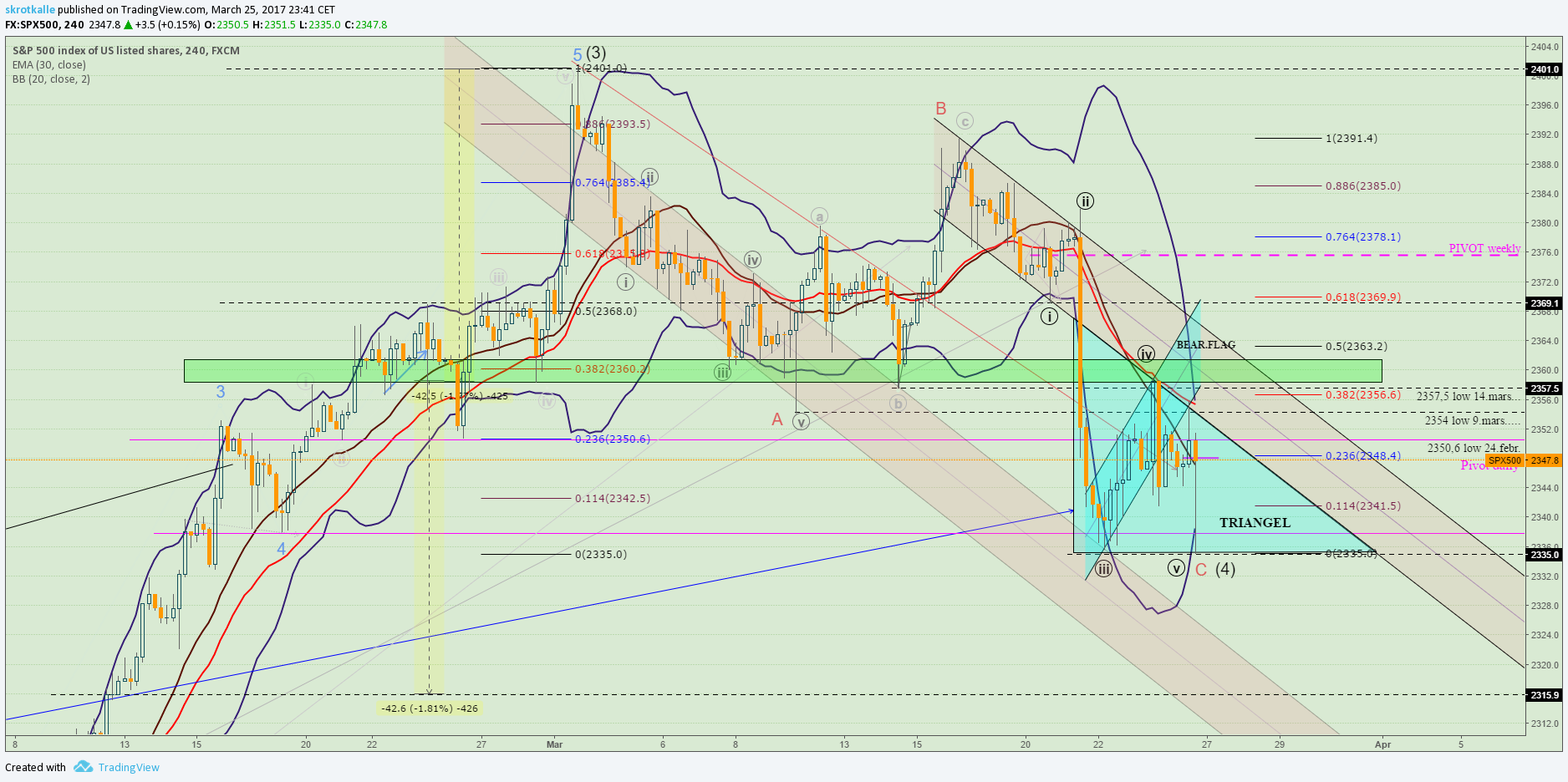Open the skrotkalle author profile link

(x=30, y=9)
